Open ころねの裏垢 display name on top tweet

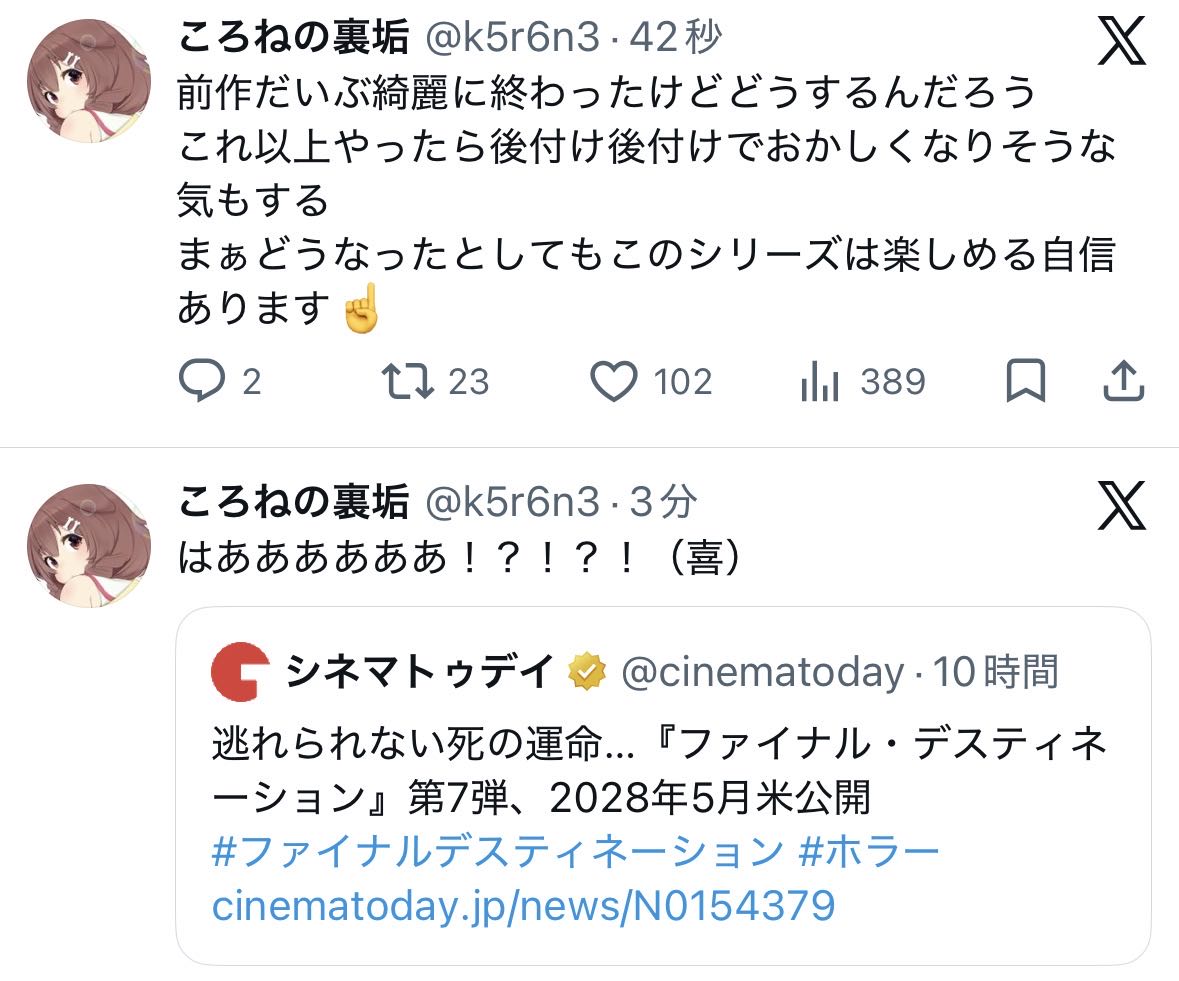click(x=293, y=38)
